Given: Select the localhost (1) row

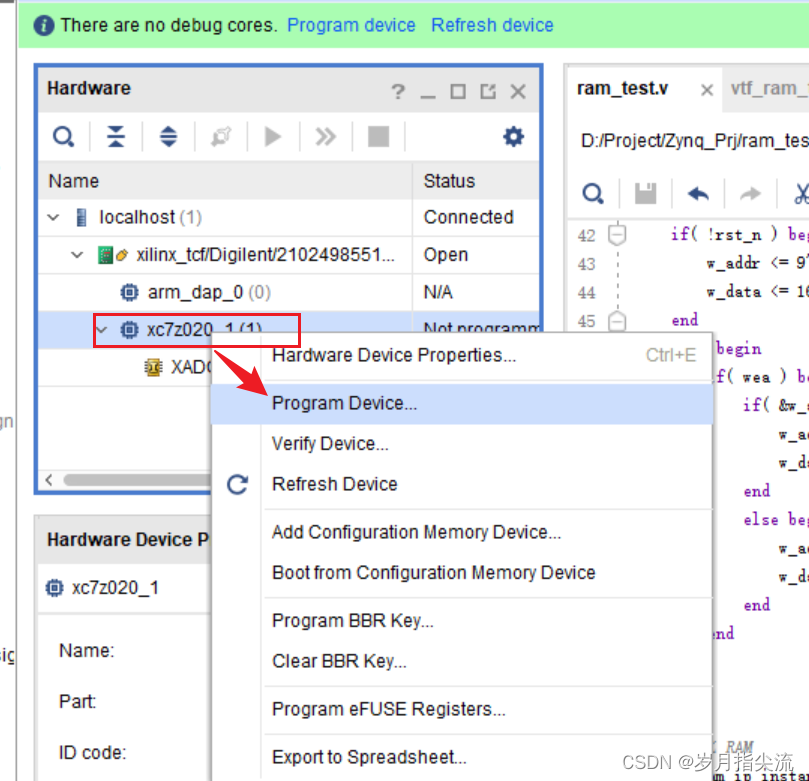Looking at the screenshot, I should (x=289, y=217).
